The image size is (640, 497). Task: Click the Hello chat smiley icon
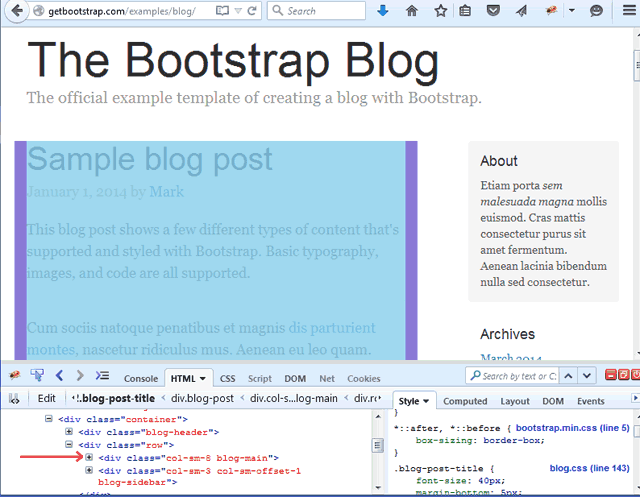(x=596, y=11)
